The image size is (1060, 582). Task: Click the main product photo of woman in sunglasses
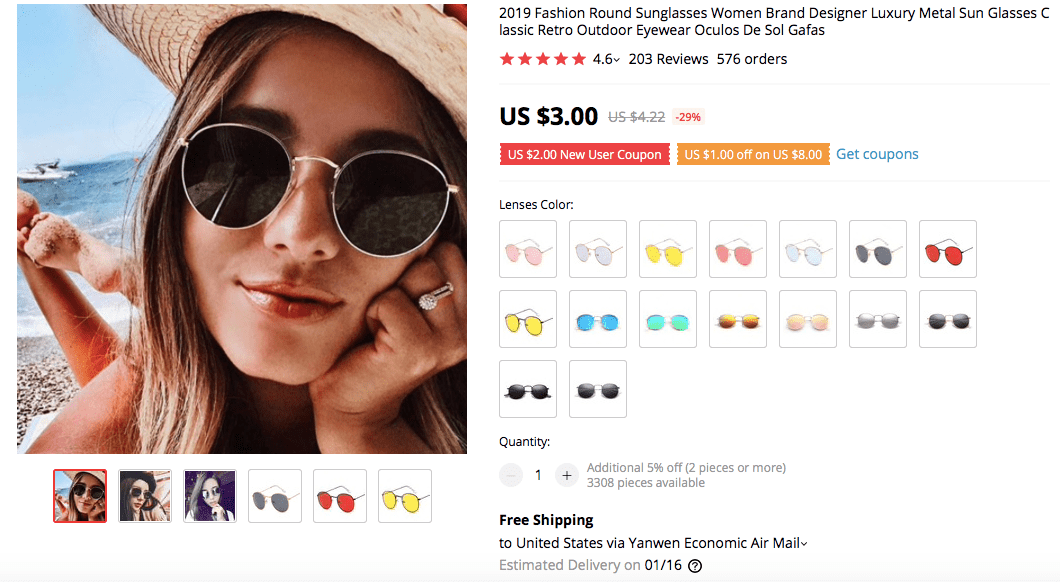tap(242, 229)
